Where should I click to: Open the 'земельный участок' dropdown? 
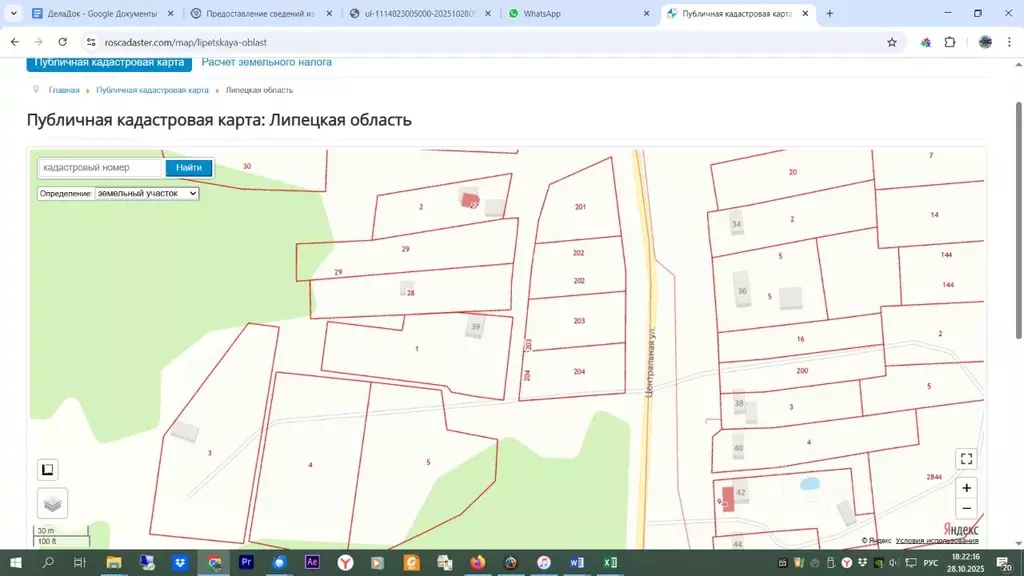146,193
